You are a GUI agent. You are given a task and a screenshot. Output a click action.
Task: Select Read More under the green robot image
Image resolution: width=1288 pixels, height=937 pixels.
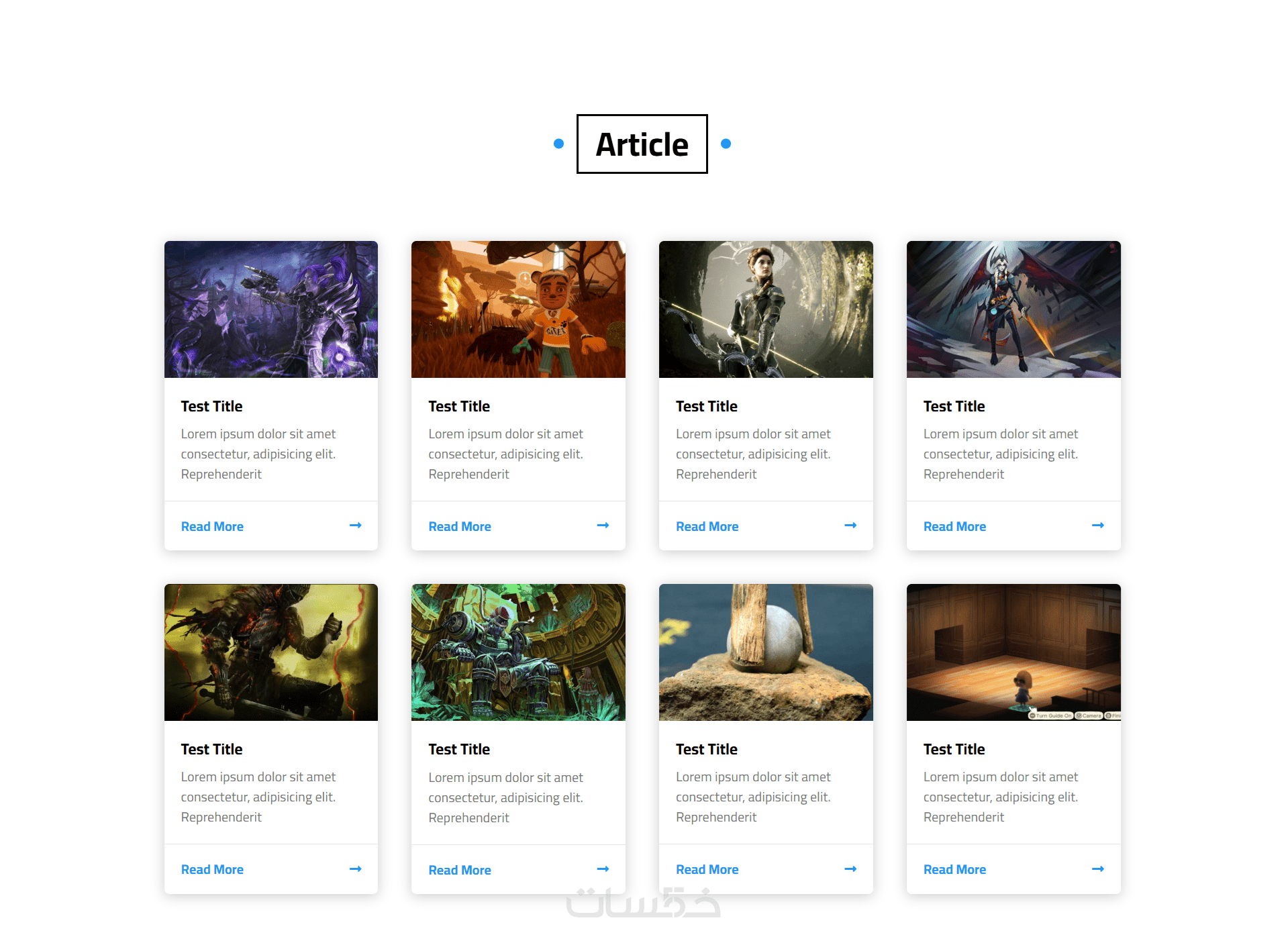tap(460, 870)
